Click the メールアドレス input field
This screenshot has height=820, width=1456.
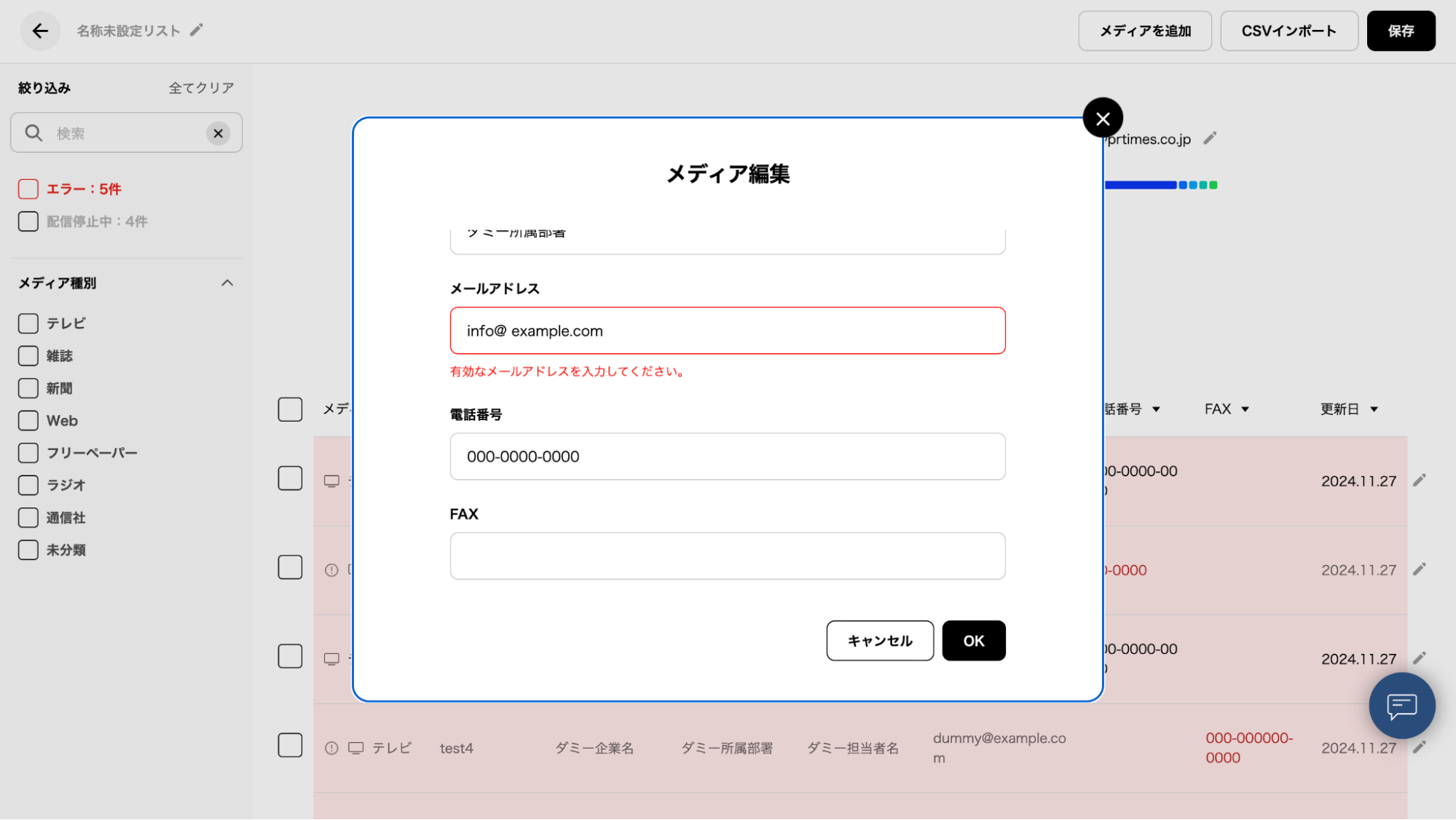[x=727, y=331]
